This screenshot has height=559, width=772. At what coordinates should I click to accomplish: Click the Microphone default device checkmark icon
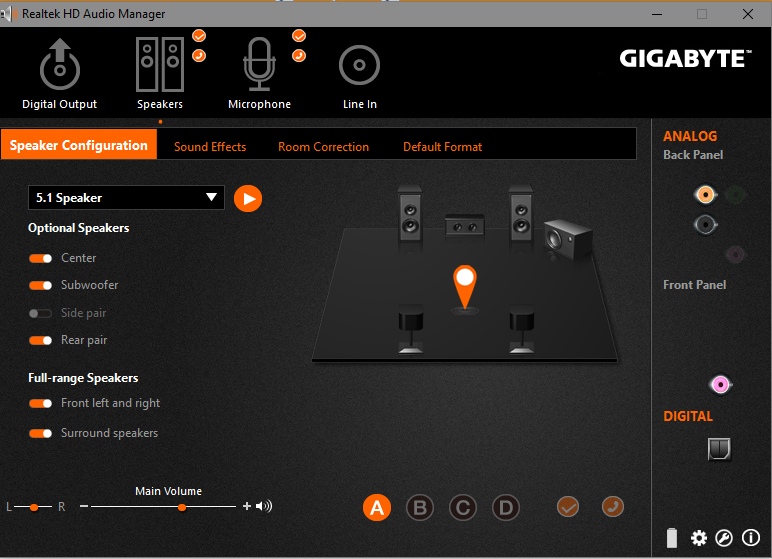pyautogui.click(x=299, y=36)
